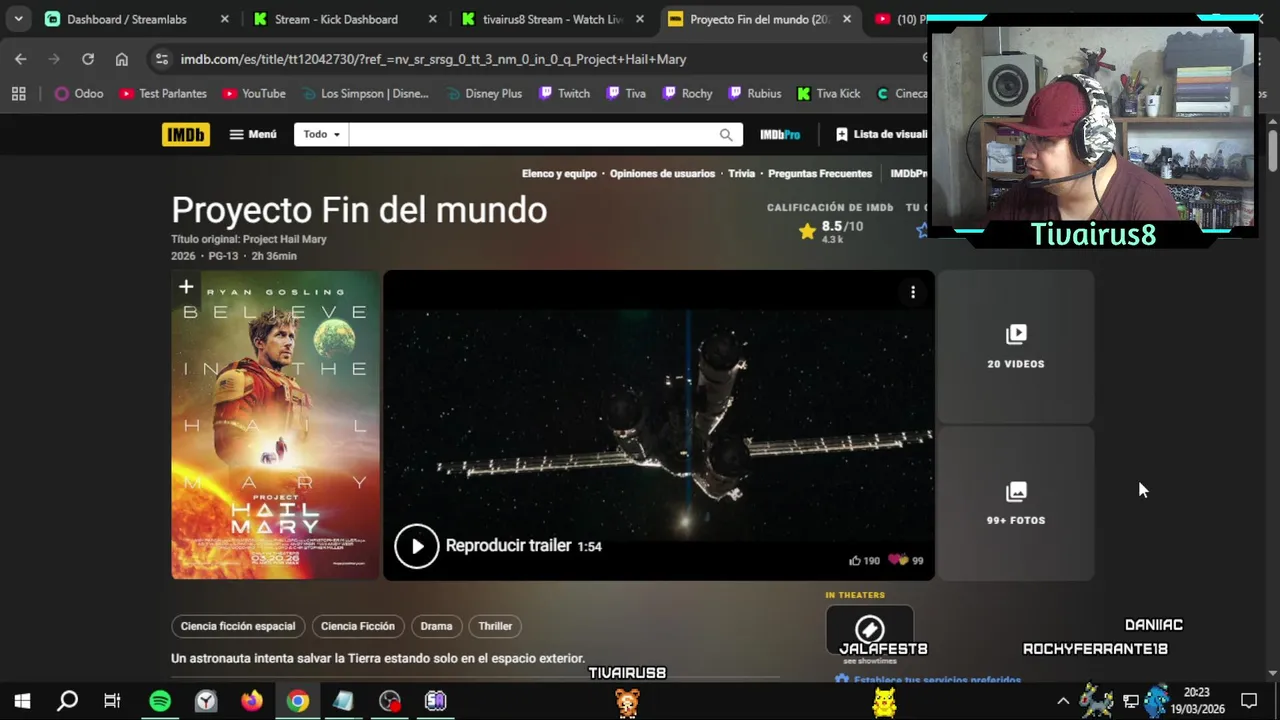Click the IMDb logo
Screen dimensions: 1280x720
tap(186, 134)
